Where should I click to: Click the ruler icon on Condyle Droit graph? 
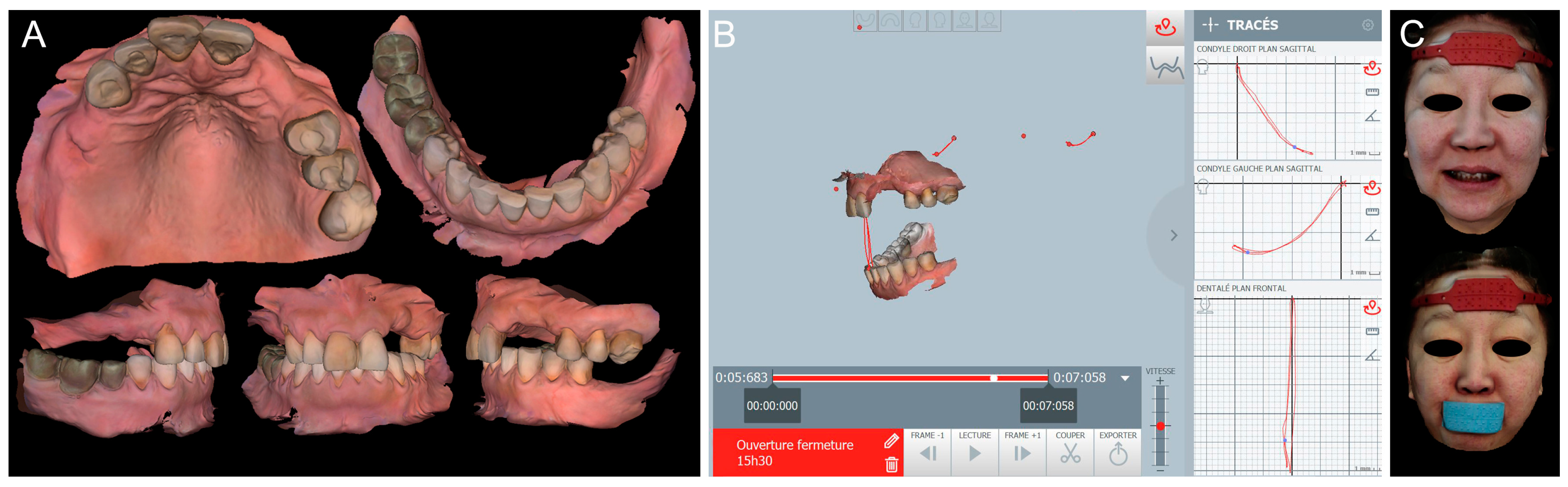1373,91
